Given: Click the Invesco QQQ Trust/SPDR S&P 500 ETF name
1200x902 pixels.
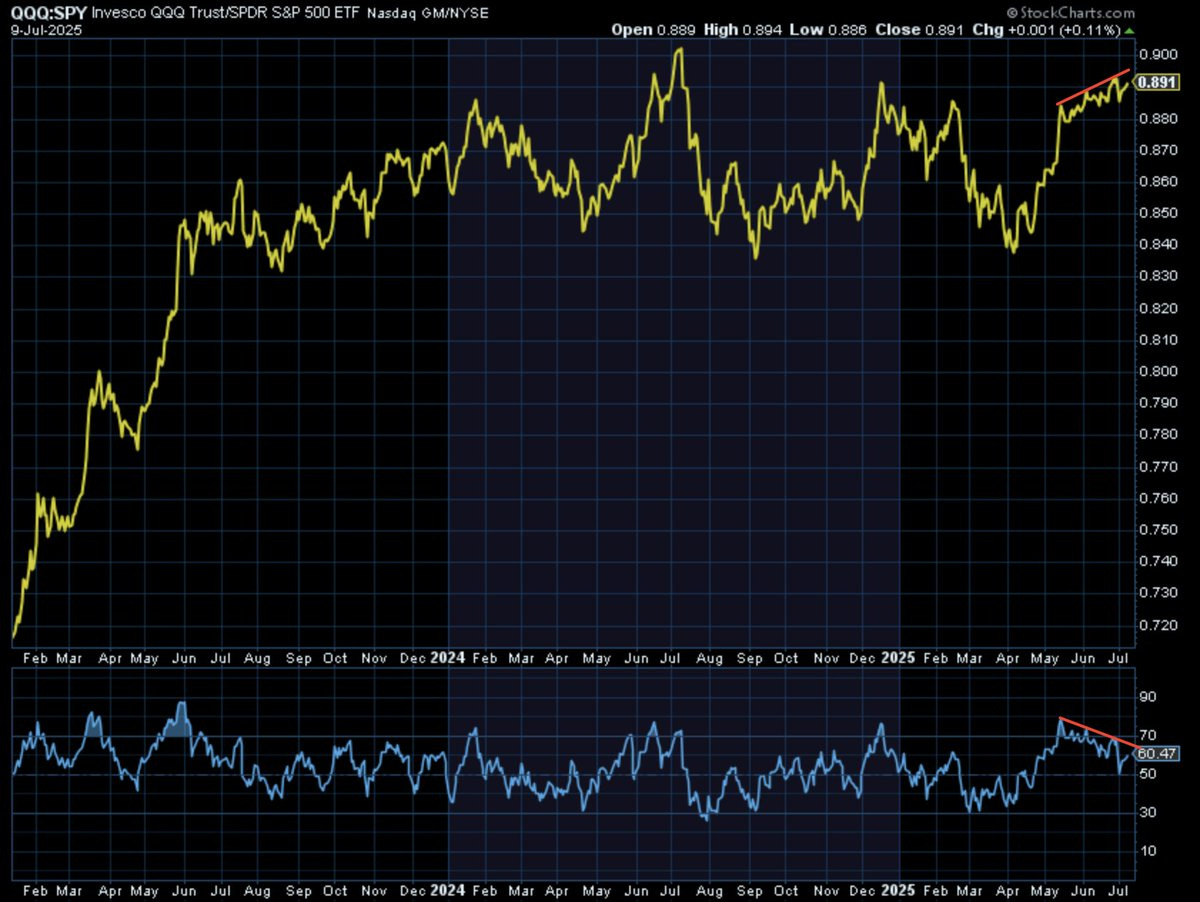Looking at the screenshot, I should (225, 13).
